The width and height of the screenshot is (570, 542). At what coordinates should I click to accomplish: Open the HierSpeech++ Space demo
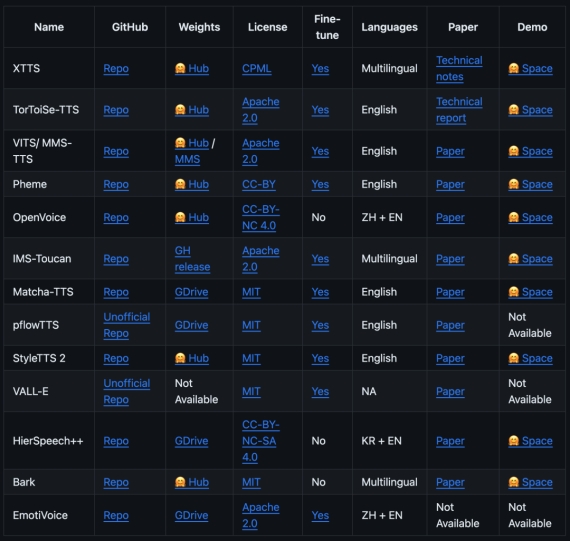[530, 441]
